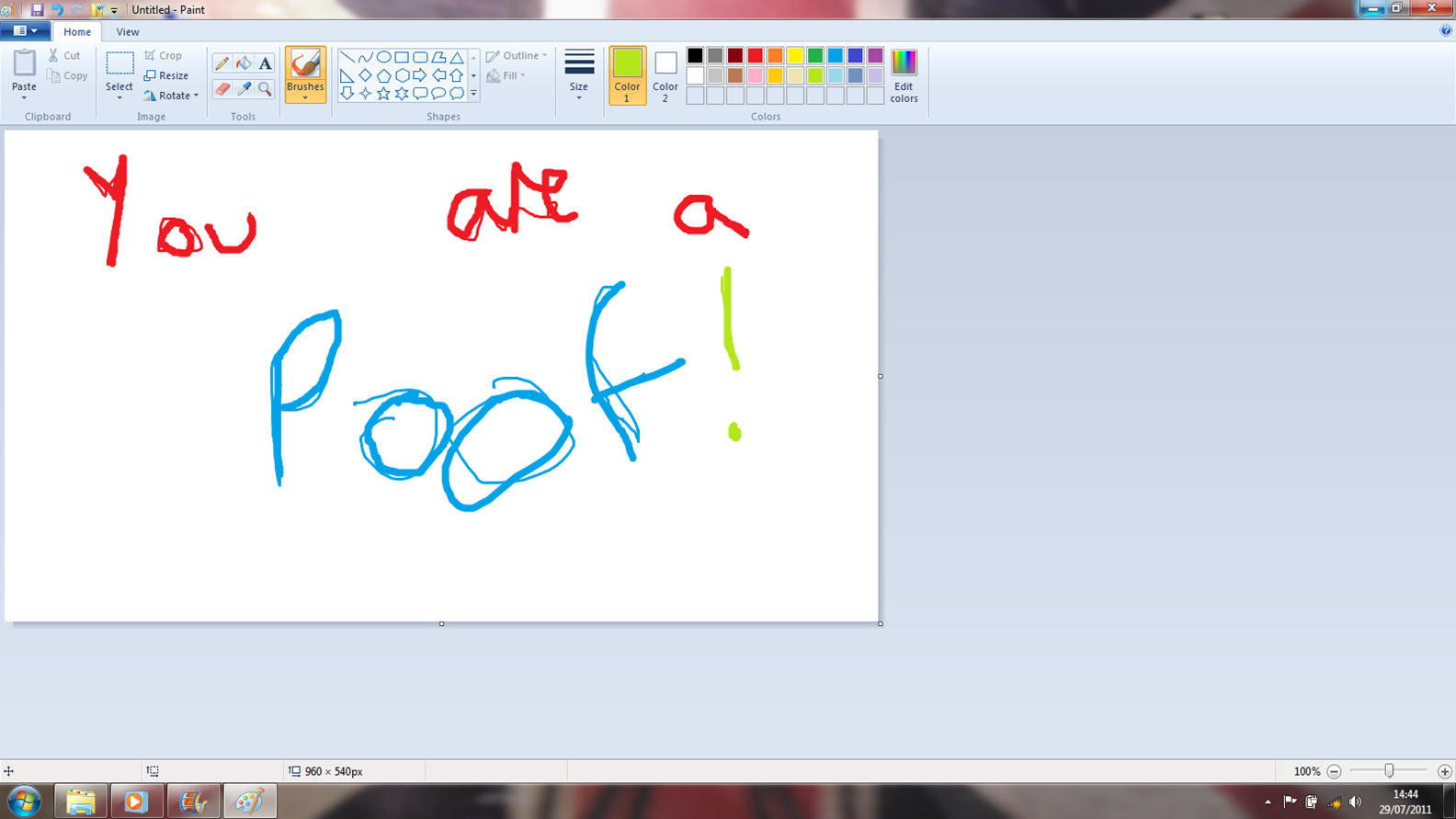Pick the red color swatch in palette
Viewport: 1456px width, 819px height.
(756, 56)
